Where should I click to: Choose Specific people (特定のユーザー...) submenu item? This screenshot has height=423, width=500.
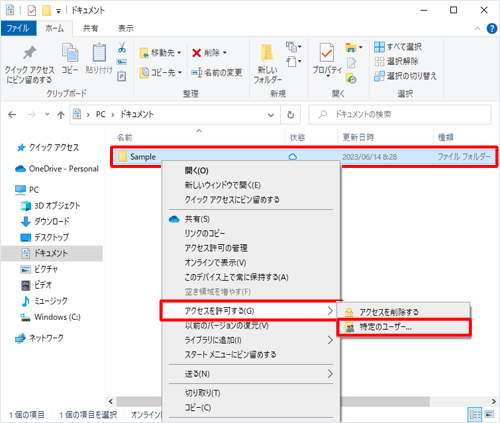pos(404,327)
